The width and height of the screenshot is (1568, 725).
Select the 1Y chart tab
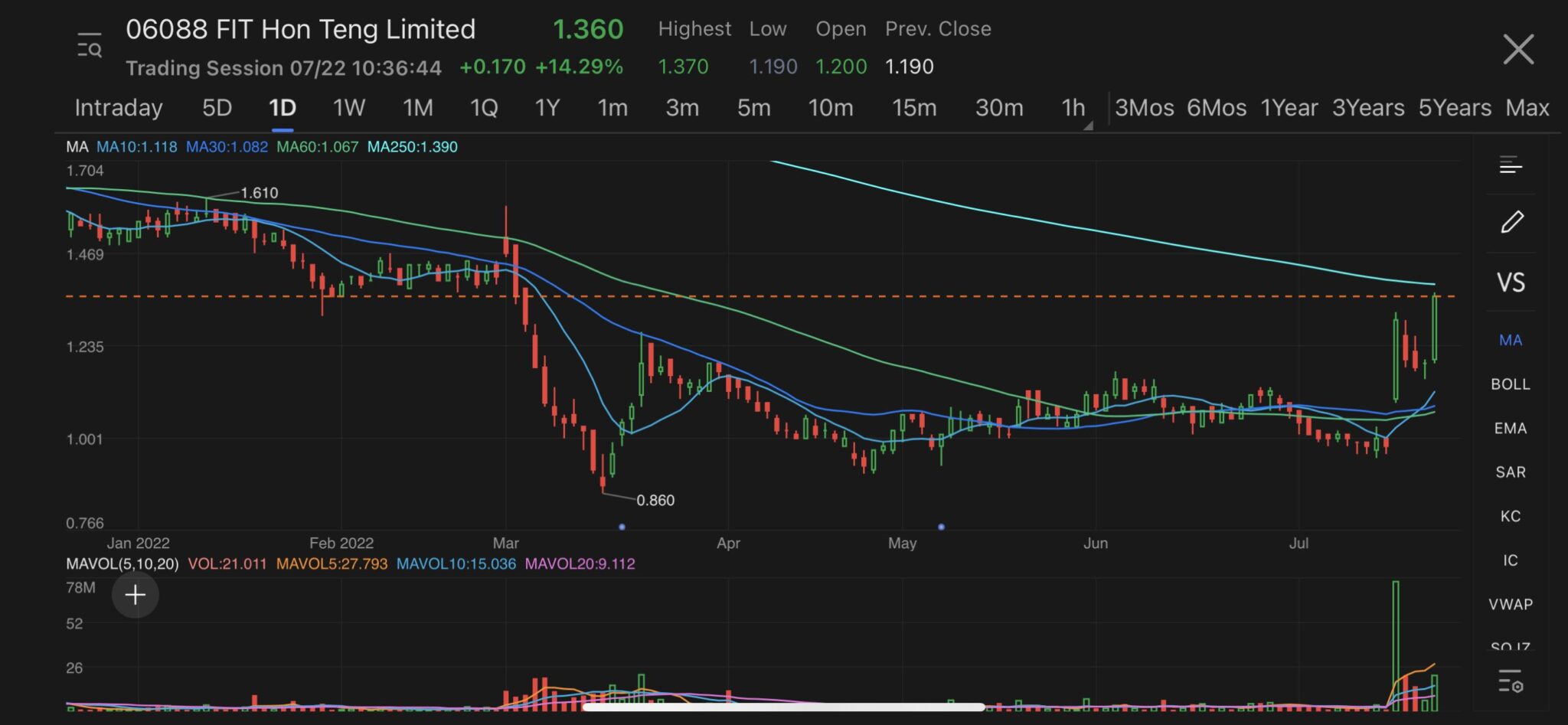(x=547, y=108)
